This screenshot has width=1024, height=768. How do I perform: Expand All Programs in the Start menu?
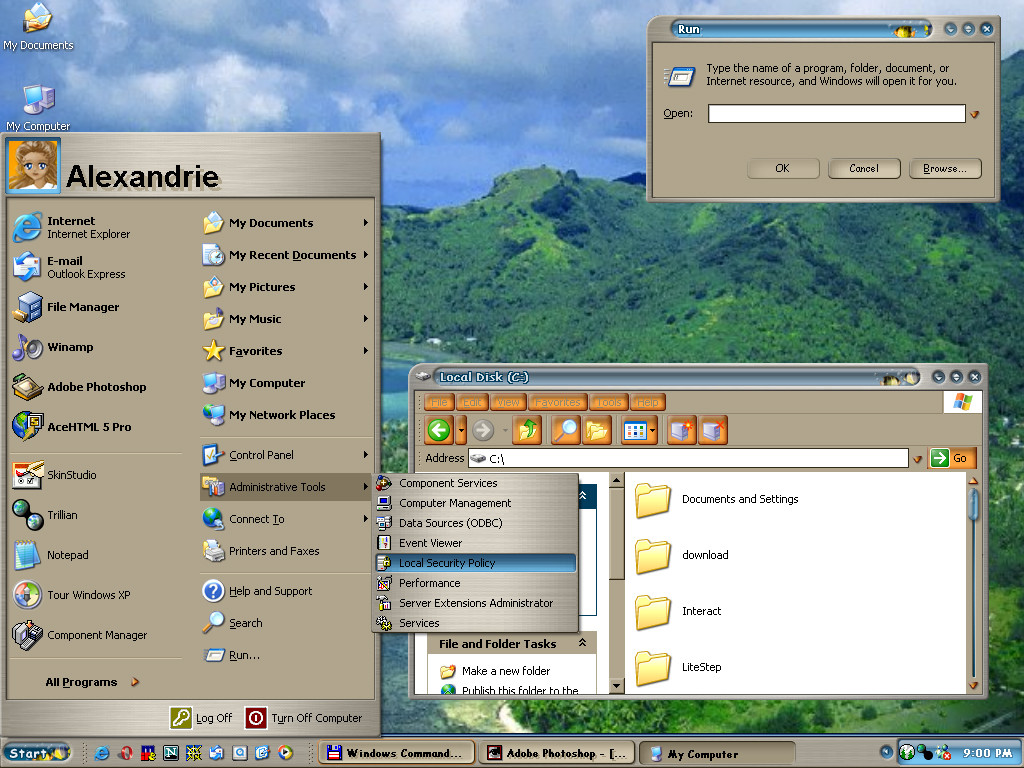[x=92, y=682]
